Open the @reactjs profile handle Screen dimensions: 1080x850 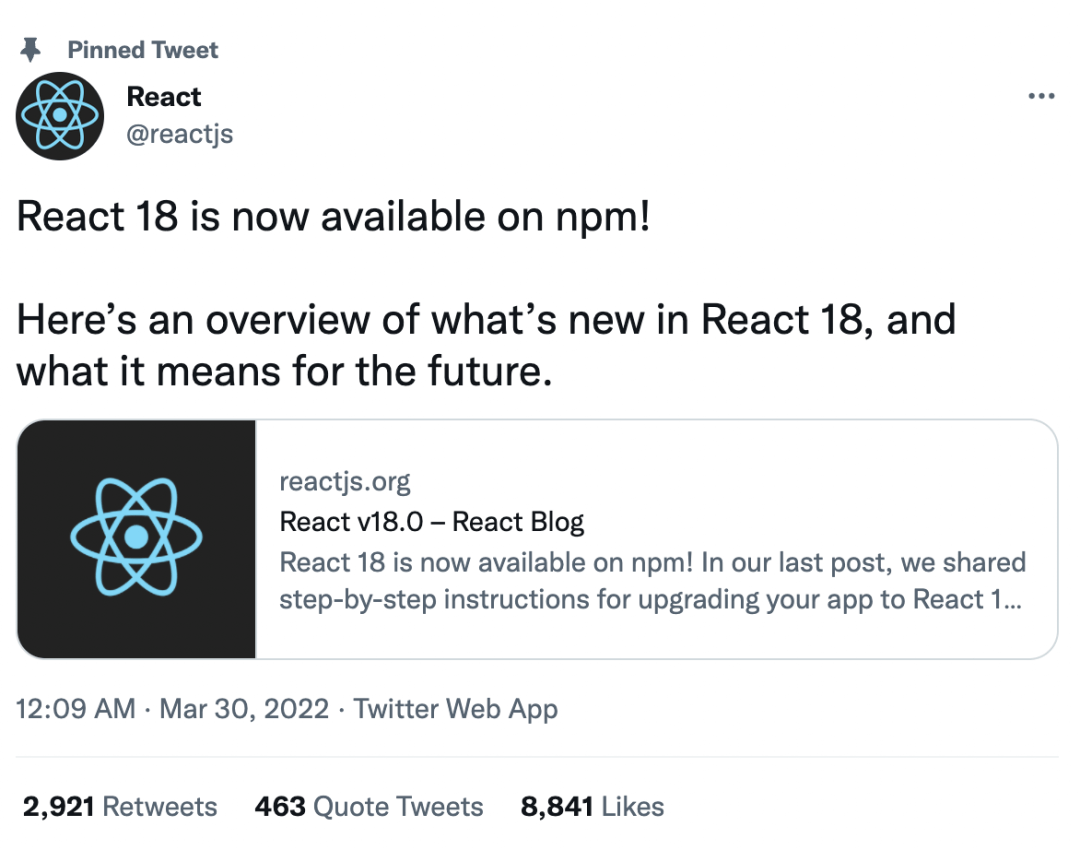(180, 133)
